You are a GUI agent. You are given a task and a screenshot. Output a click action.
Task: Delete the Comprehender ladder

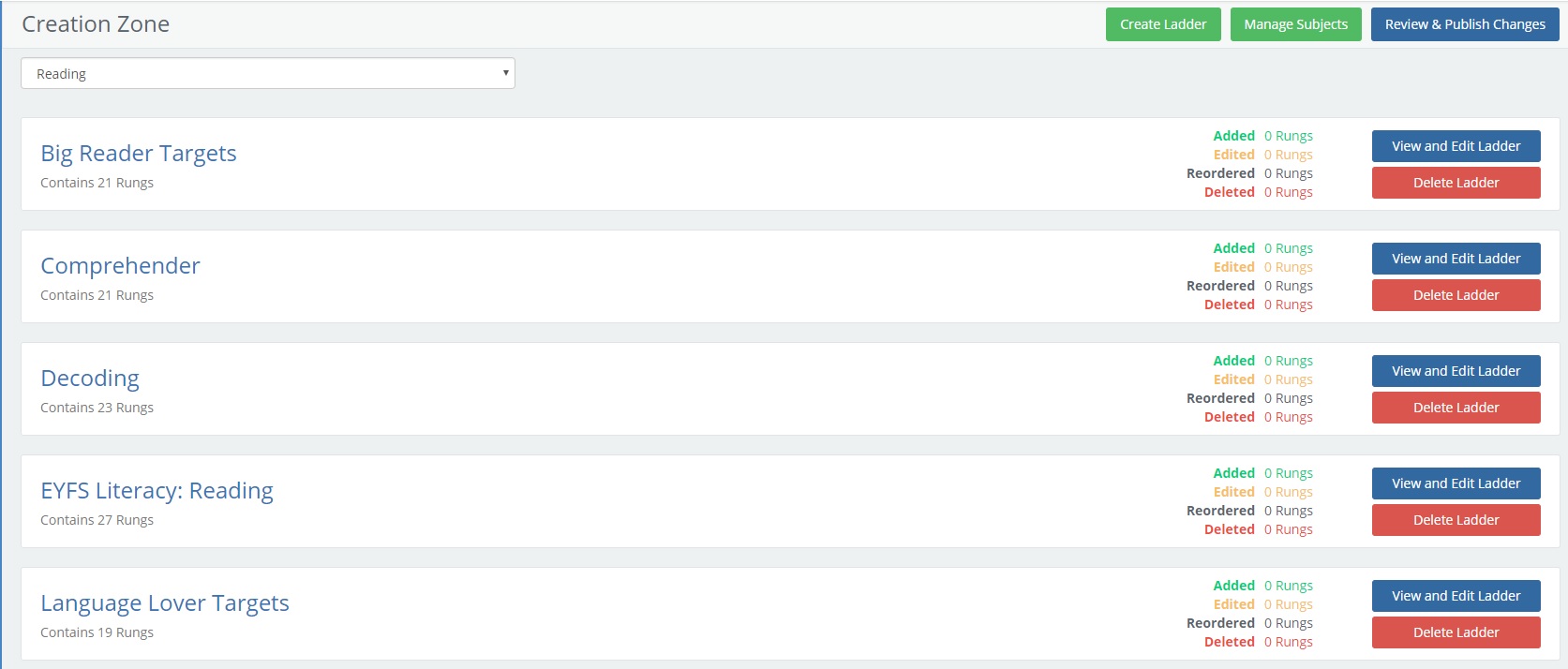point(1455,295)
